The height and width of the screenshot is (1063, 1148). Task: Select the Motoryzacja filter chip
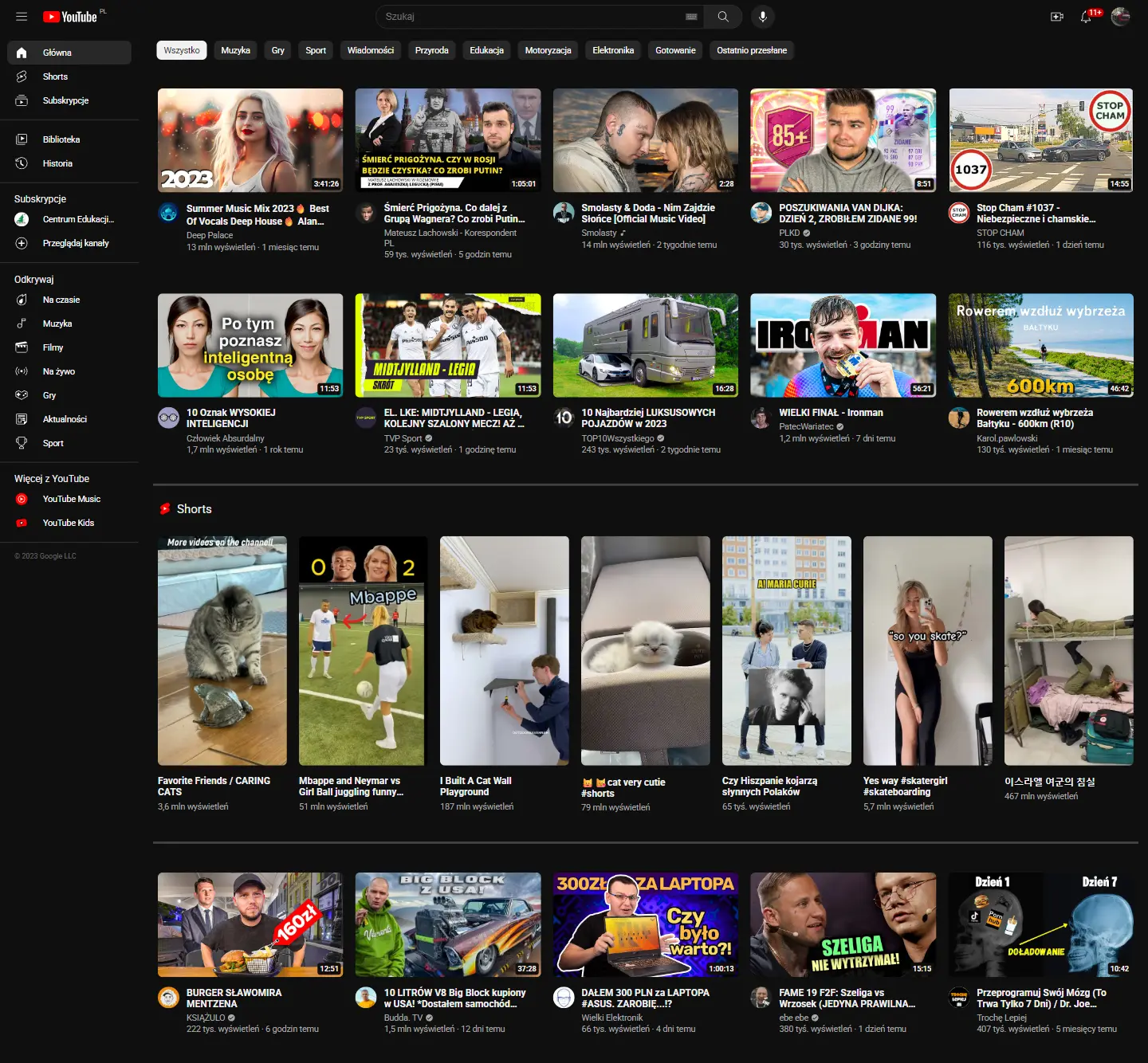(x=548, y=50)
